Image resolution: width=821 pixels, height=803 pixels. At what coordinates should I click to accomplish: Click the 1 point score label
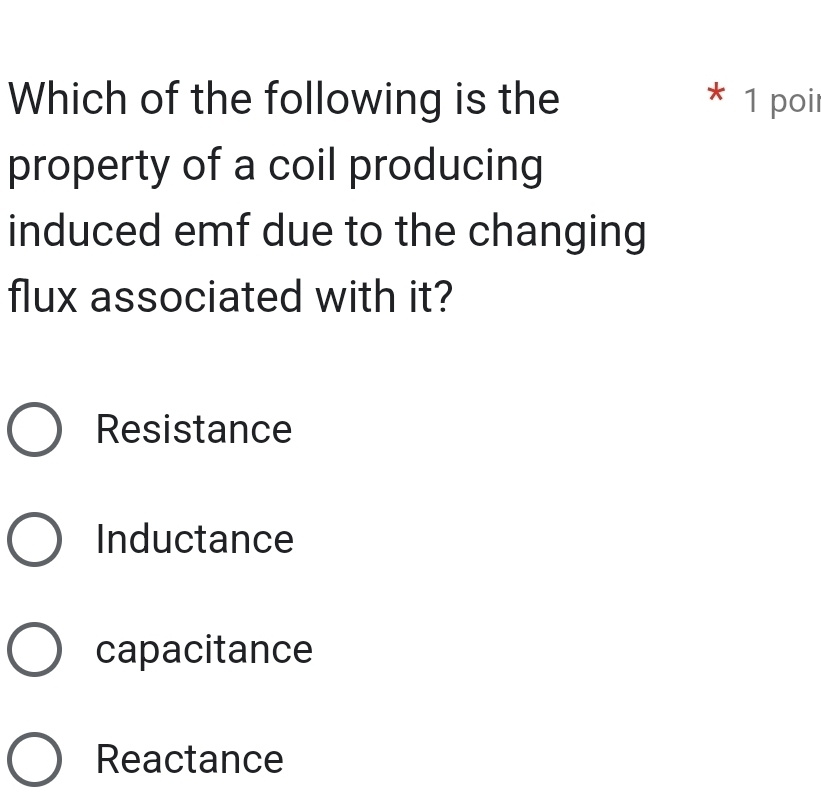coord(782,101)
